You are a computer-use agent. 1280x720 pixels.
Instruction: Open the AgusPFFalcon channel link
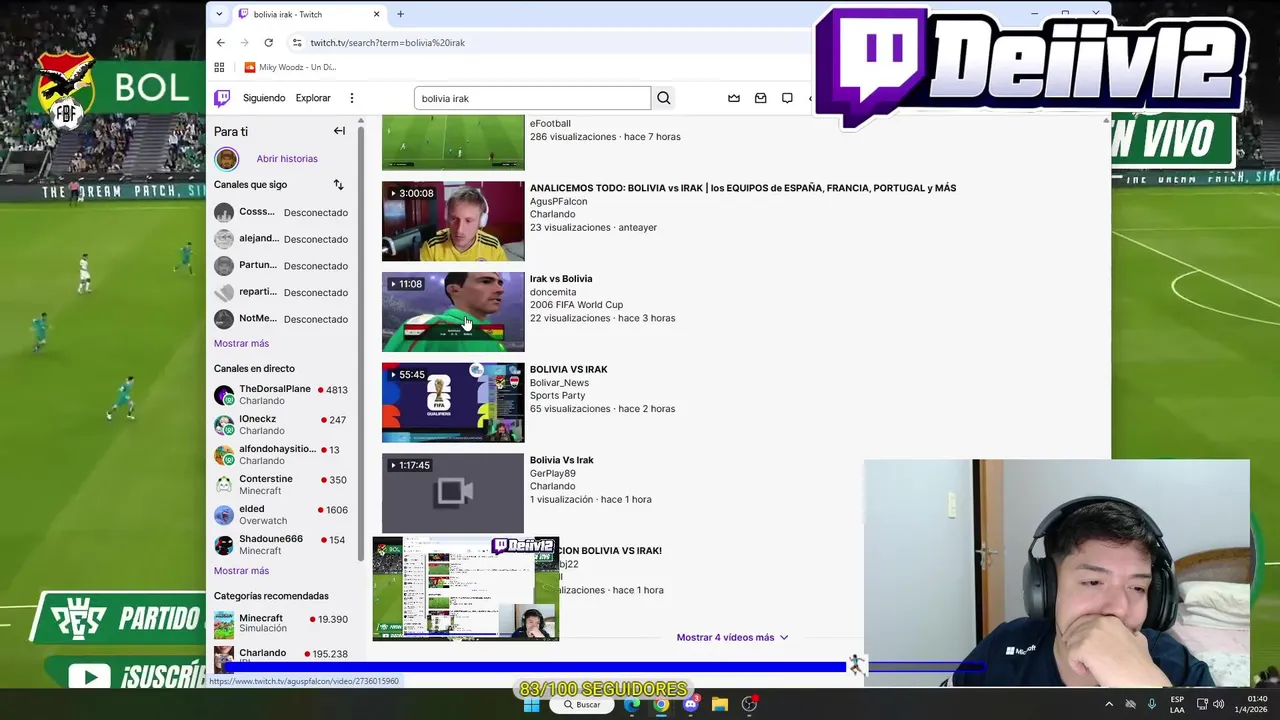click(x=558, y=201)
